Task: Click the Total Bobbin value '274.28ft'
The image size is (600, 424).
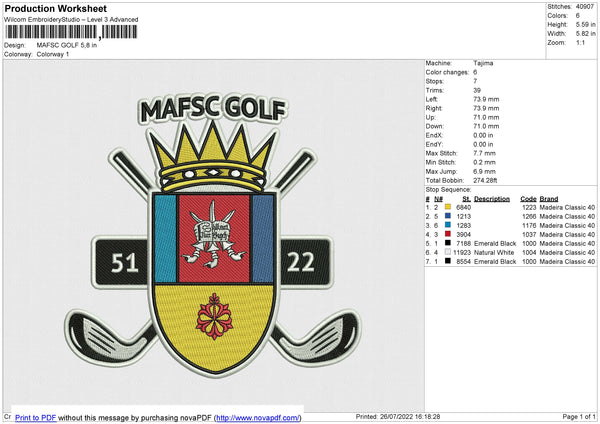Action: (x=485, y=181)
